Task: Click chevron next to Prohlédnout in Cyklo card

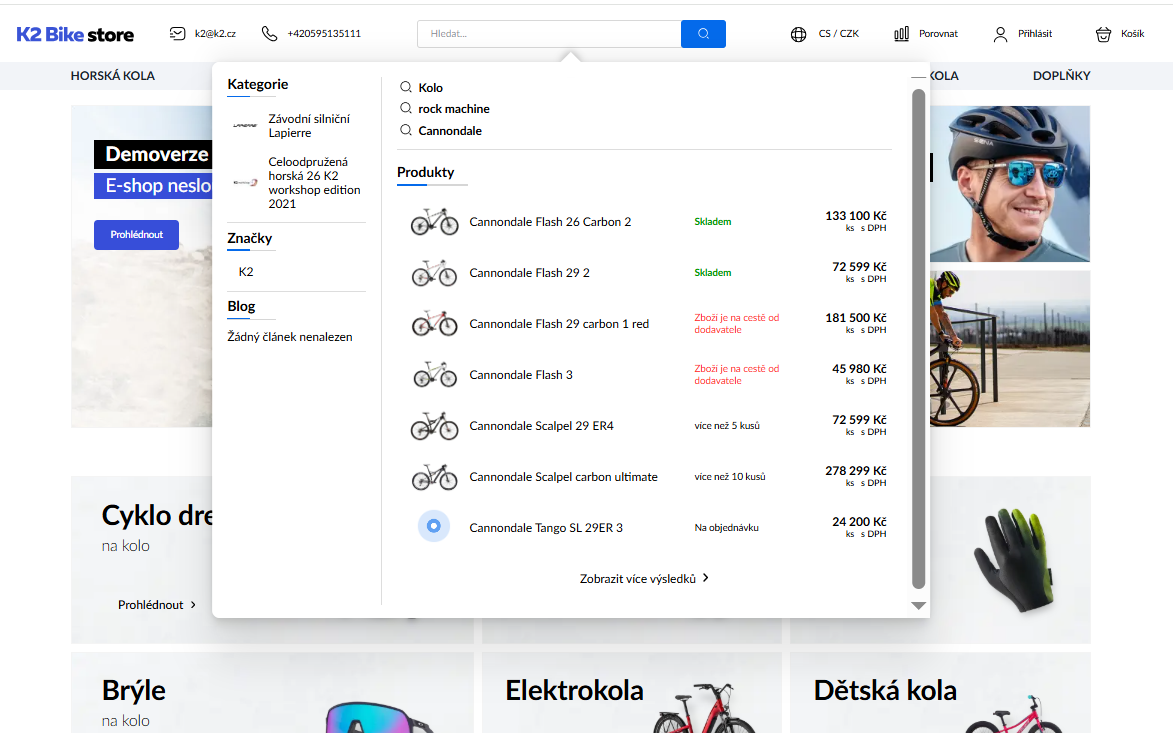Action: pyautogui.click(x=193, y=604)
